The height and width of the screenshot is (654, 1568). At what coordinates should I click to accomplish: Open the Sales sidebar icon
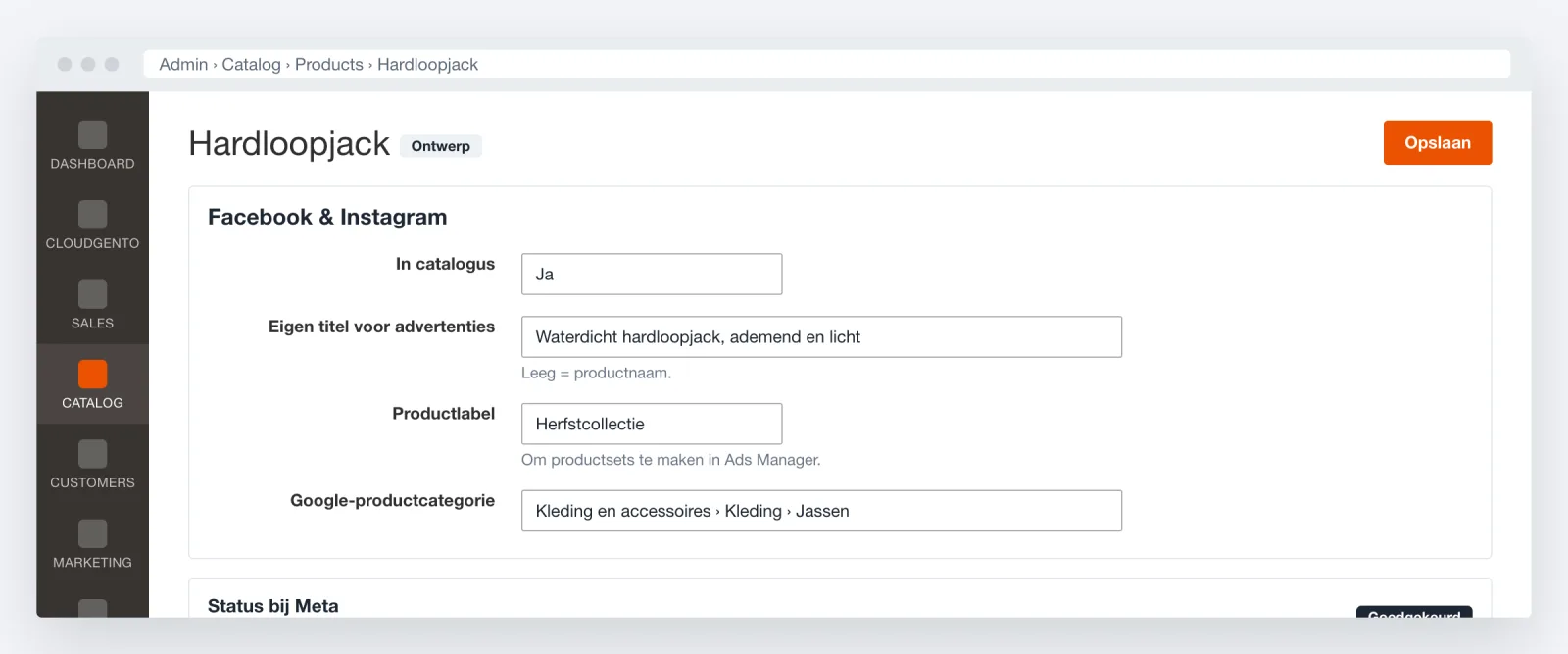coord(92,294)
